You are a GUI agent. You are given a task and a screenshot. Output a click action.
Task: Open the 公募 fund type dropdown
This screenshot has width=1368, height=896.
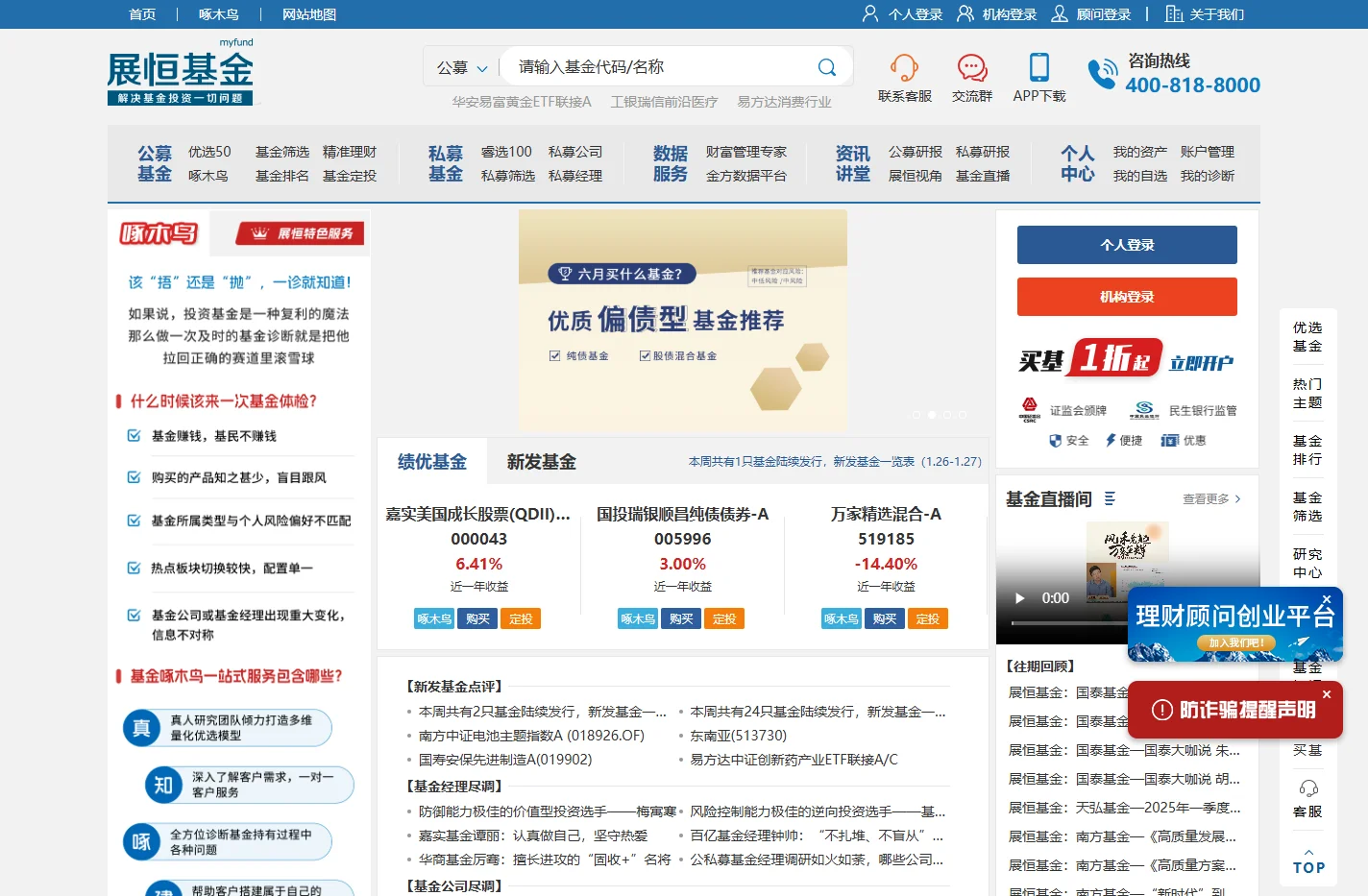pos(462,67)
